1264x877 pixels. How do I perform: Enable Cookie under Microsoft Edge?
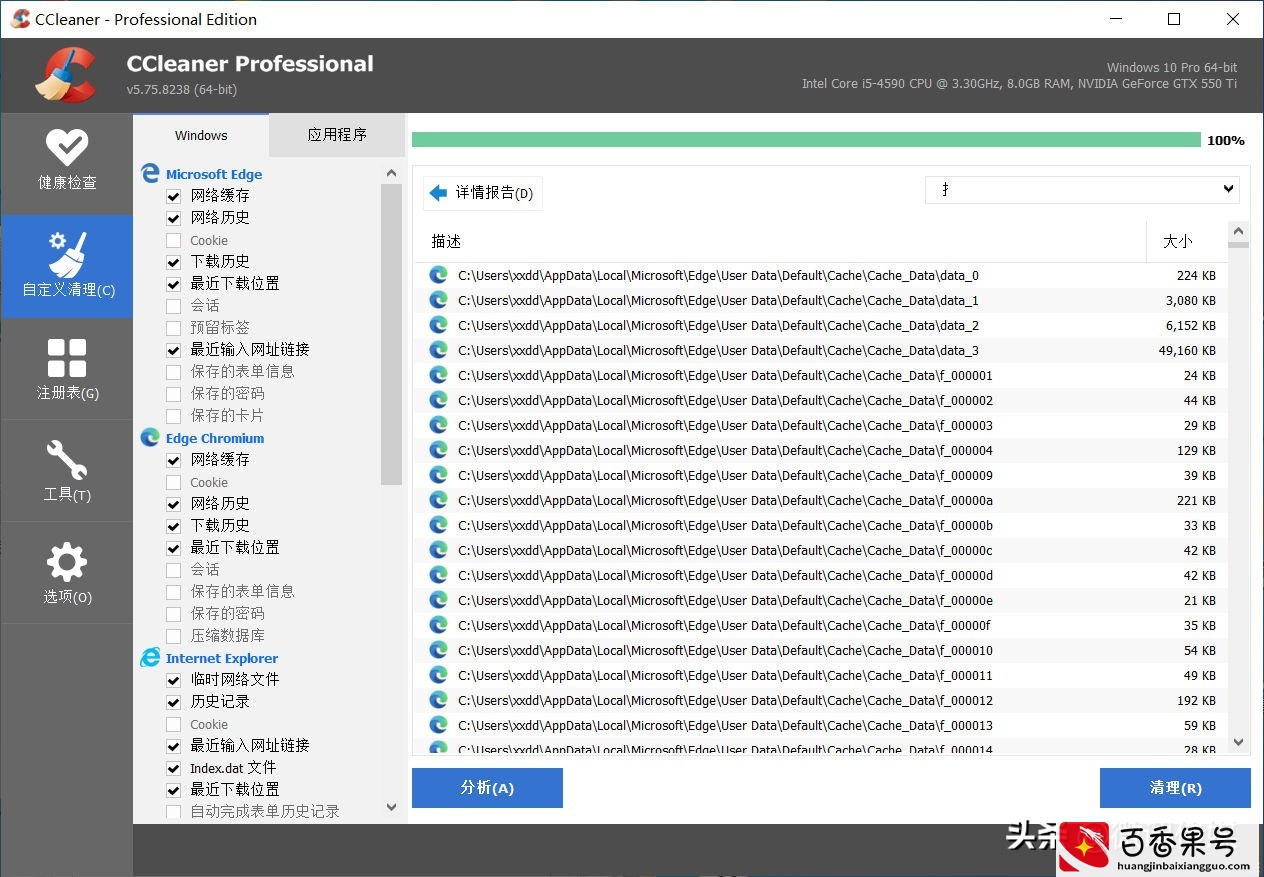click(x=174, y=240)
